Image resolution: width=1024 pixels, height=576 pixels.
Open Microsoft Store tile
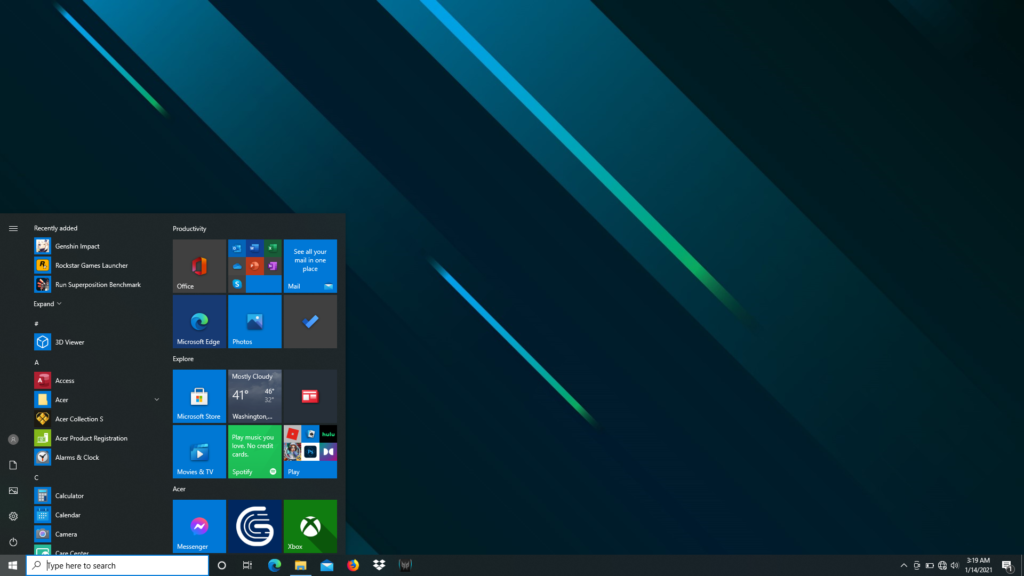tap(199, 396)
